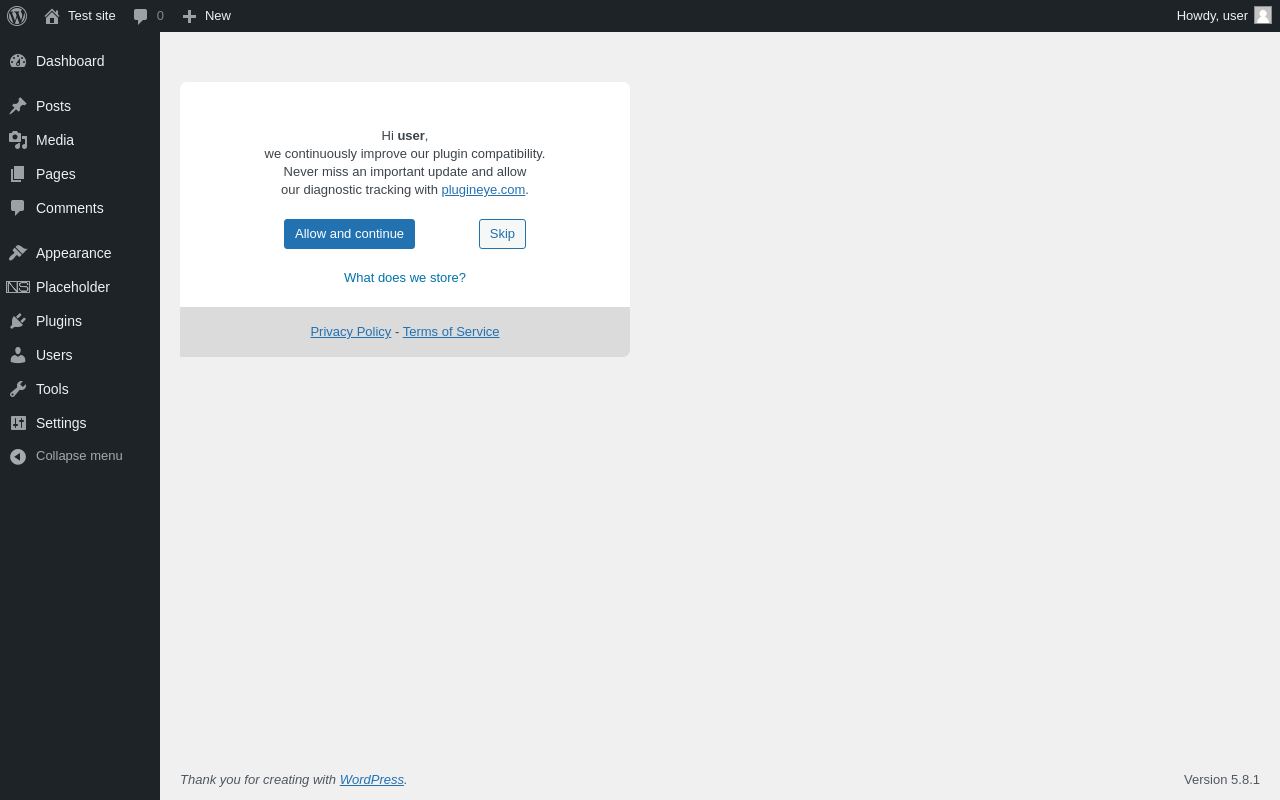Open the Privacy Policy link

pos(351,332)
